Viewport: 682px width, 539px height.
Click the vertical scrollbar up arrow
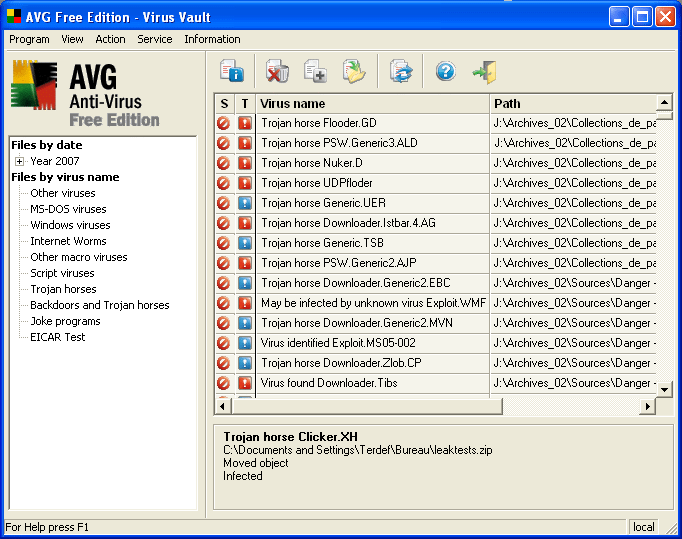tap(664, 103)
